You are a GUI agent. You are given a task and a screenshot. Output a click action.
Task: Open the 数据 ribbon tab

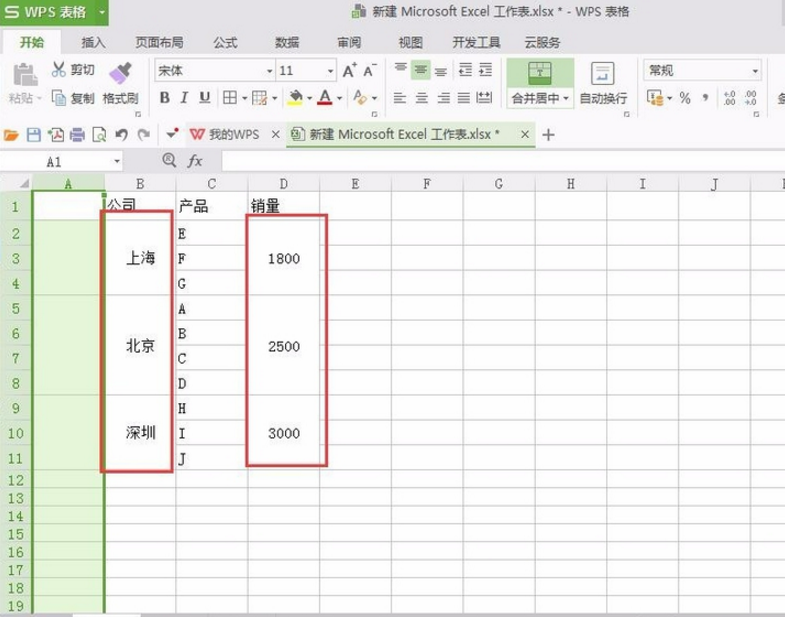(287, 42)
